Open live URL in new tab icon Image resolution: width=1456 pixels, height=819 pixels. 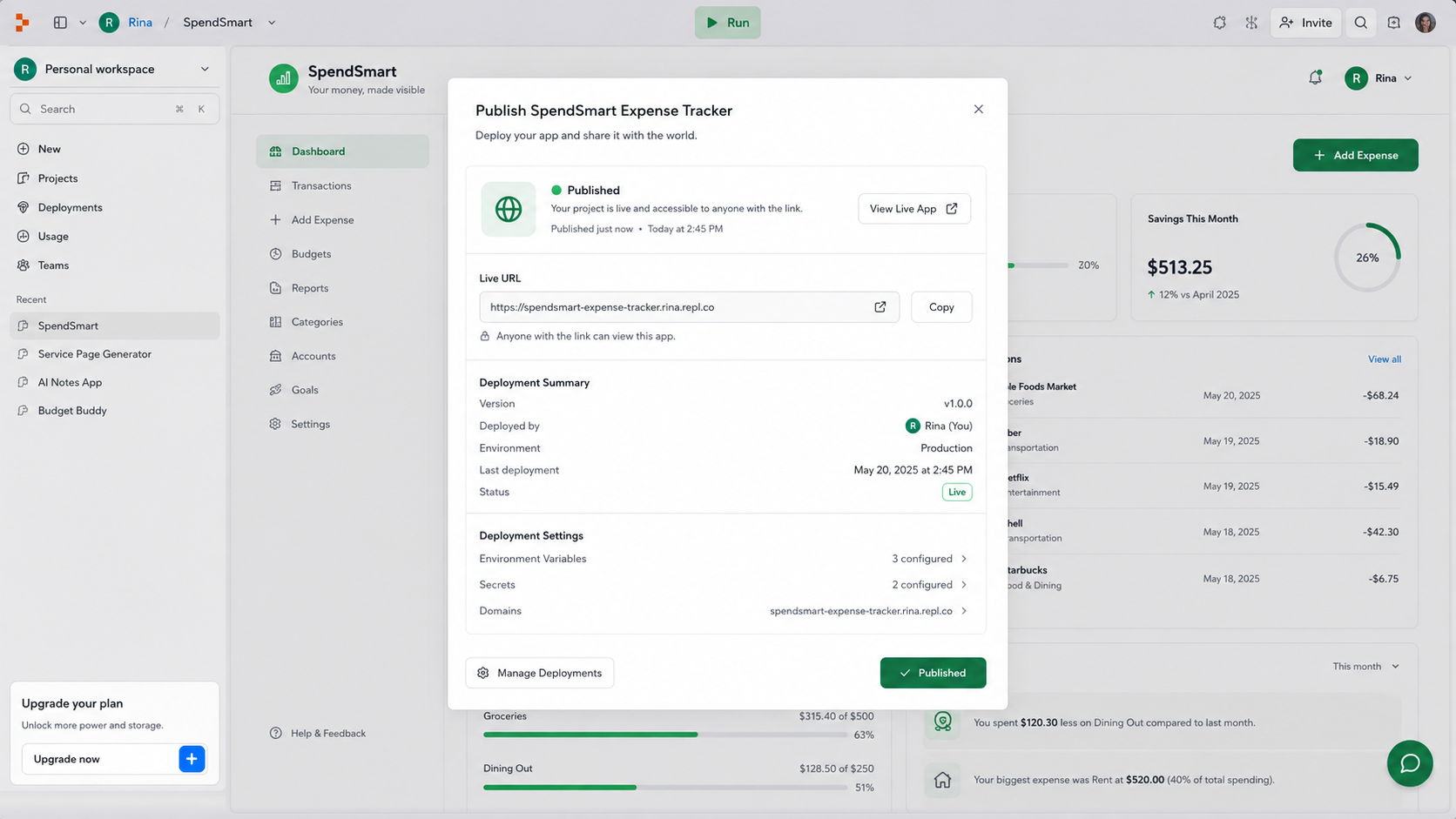[x=880, y=307]
